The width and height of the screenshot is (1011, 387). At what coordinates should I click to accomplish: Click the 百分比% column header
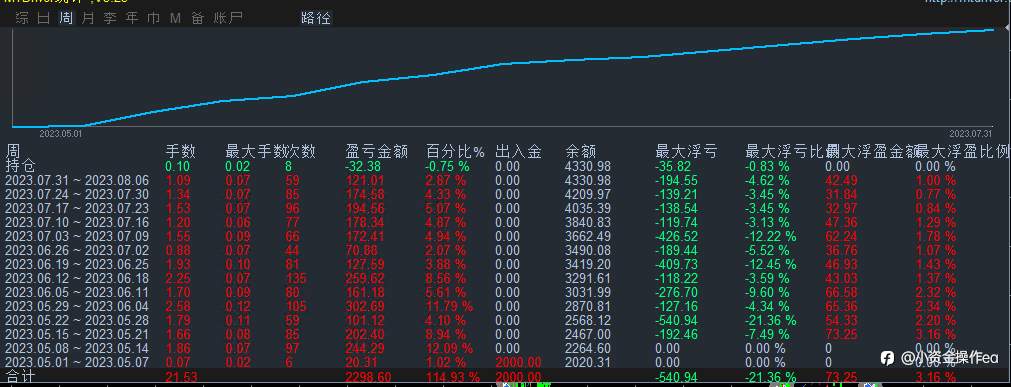(455, 152)
